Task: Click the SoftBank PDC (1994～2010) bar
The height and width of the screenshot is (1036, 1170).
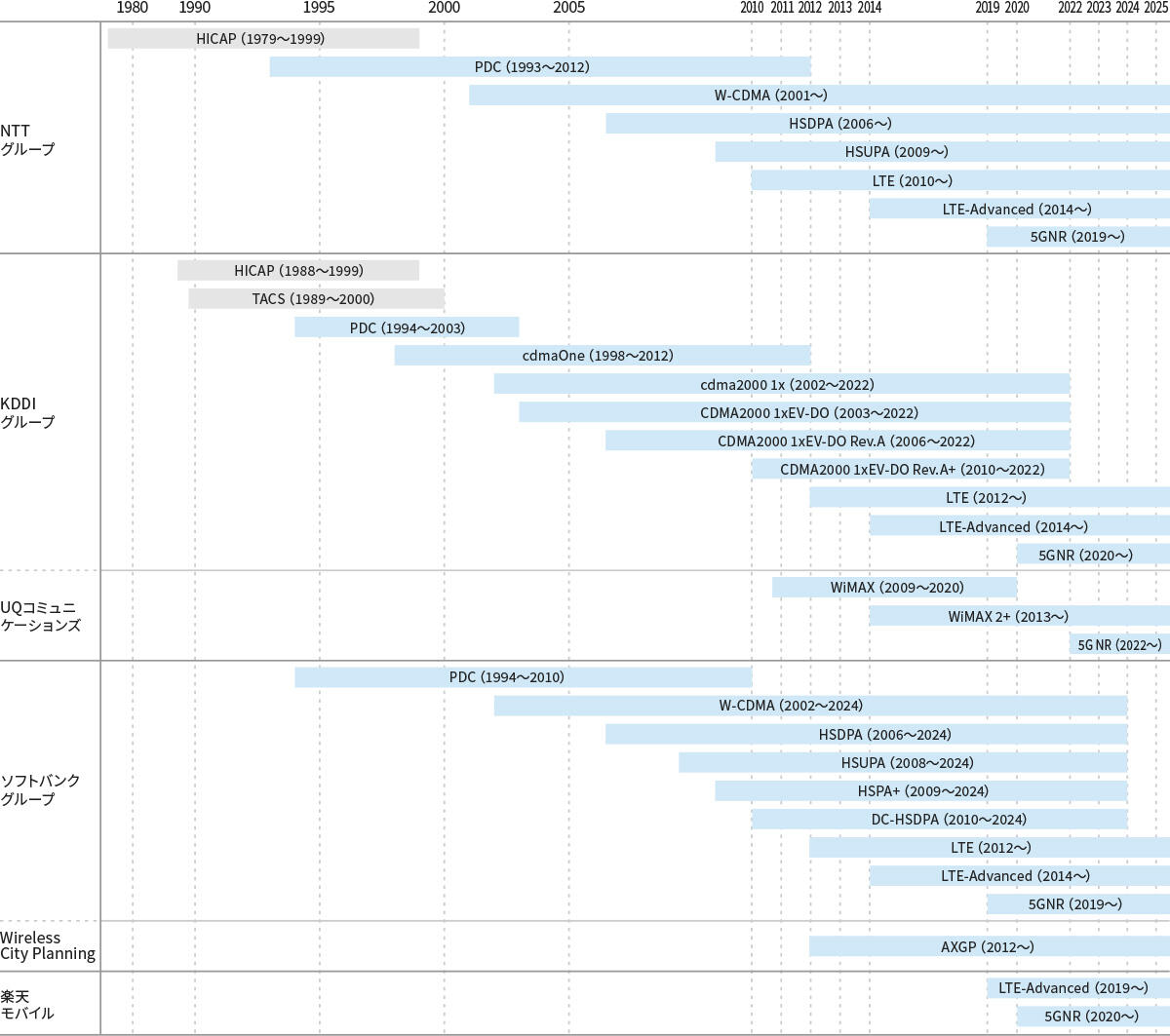Action: click(523, 677)
